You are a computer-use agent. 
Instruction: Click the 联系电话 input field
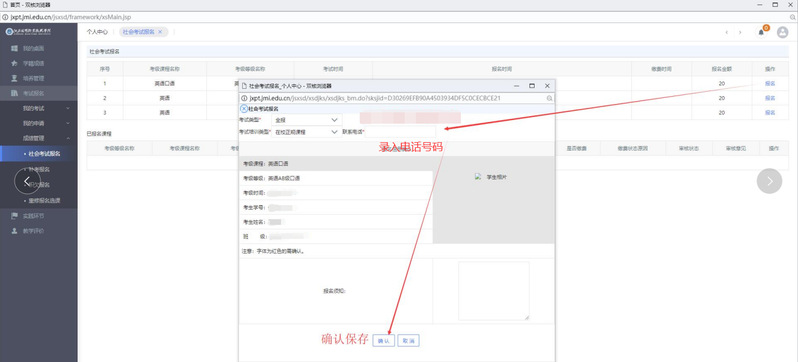(x=400, y=132)
